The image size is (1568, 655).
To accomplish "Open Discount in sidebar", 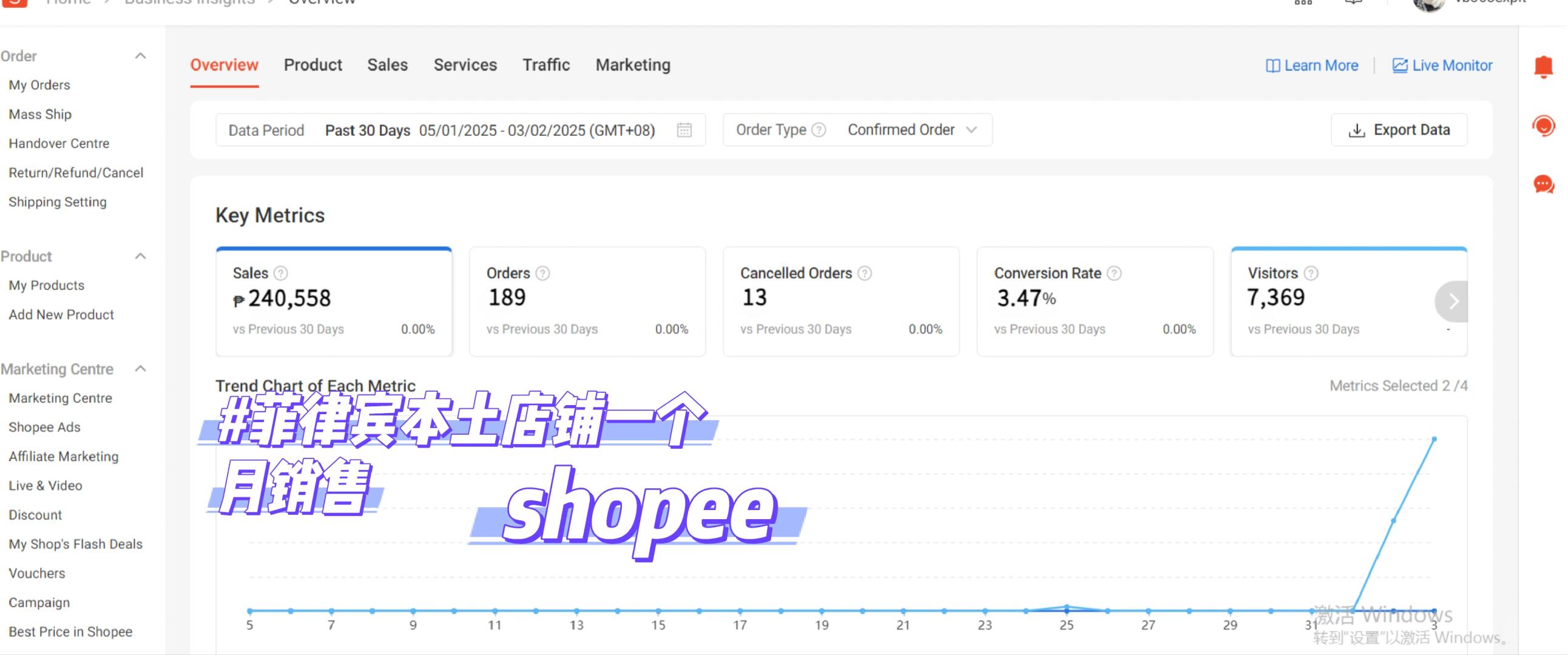I will pyautogui.click(x=35, y=514).
